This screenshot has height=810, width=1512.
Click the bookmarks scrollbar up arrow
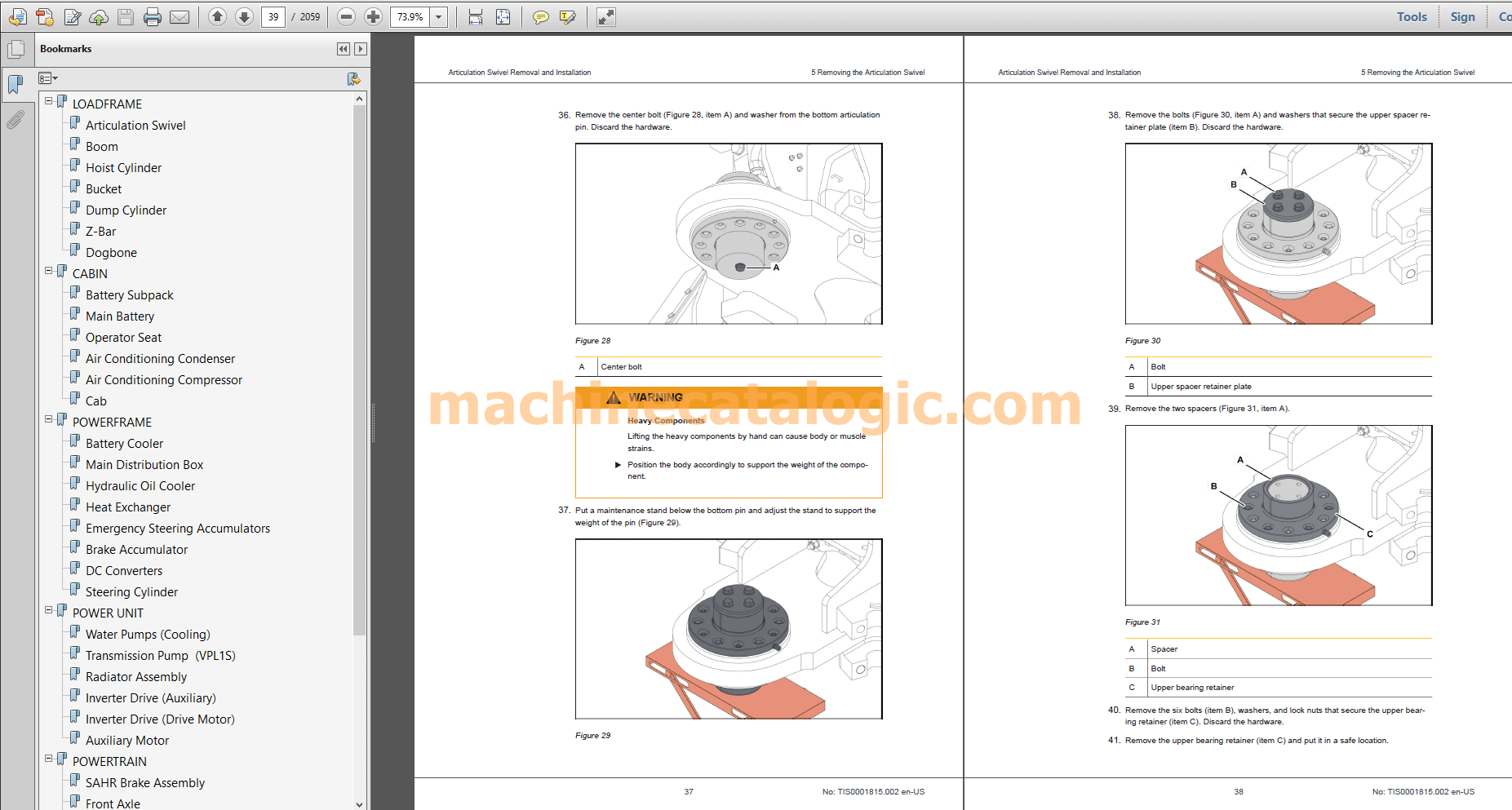click(x=360, y=99)
